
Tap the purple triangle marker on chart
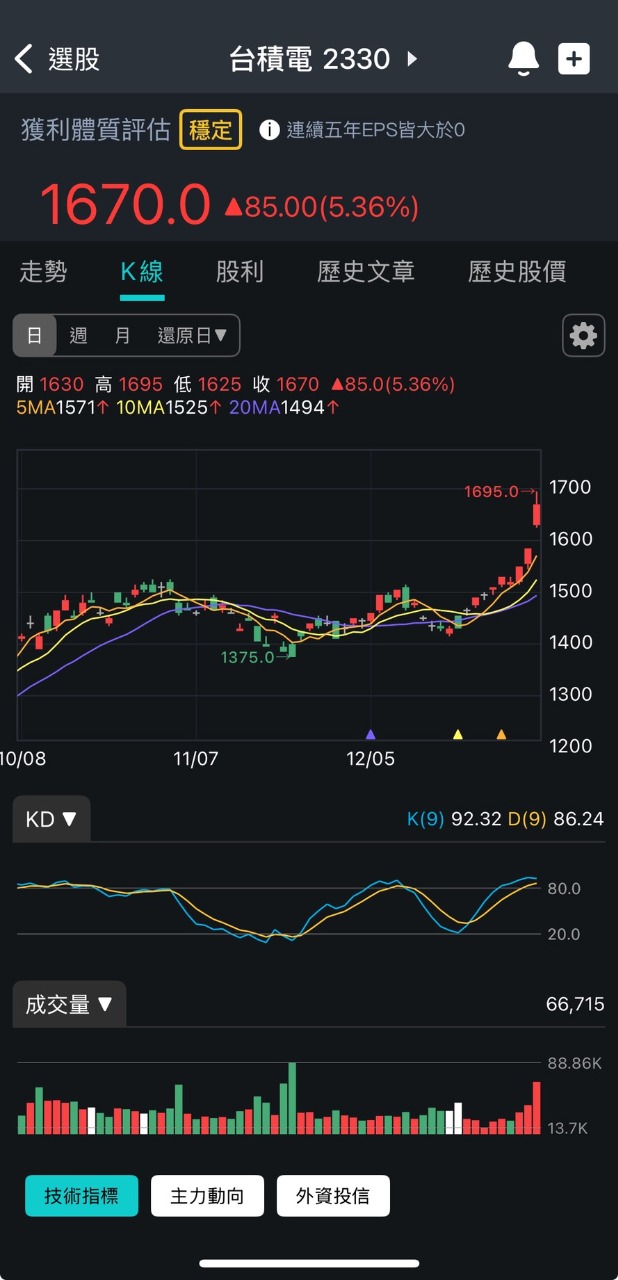371,734
